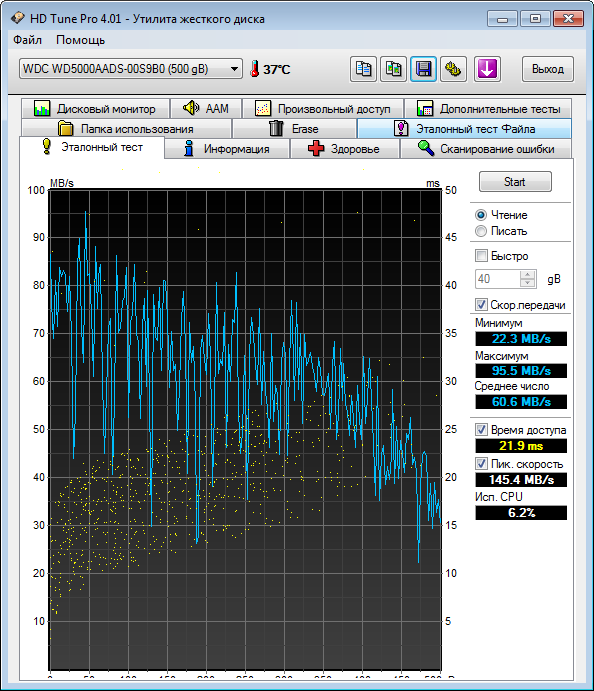Toggle the Скор.передачи checkbox
This screenshot has height=691, width=594.
point(481,305)
